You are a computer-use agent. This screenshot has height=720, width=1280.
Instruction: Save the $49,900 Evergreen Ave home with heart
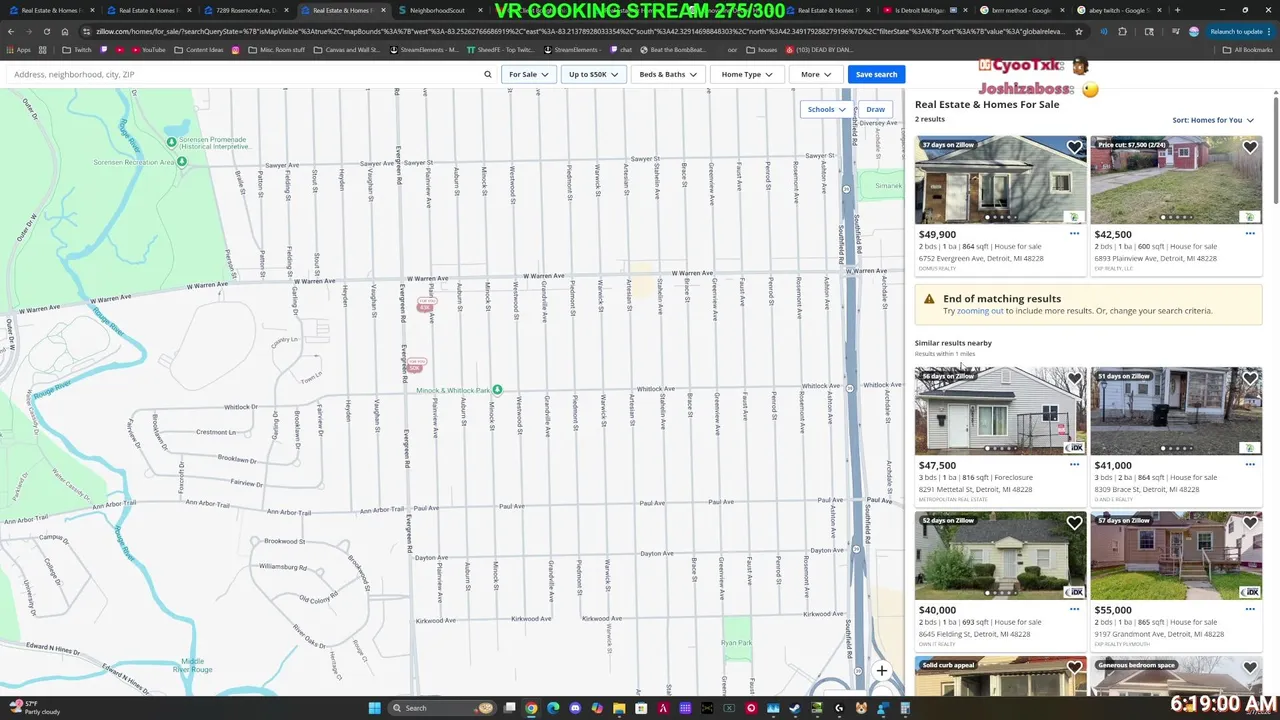coord(1074,147)
